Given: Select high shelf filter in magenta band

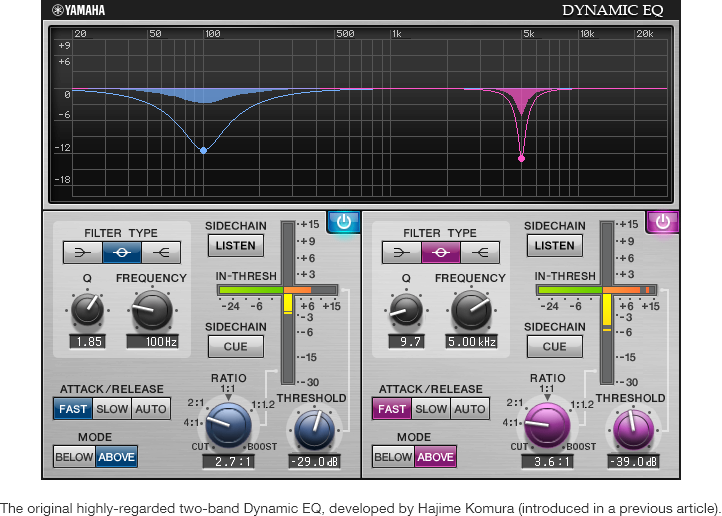Looking at the screenshot, I should click(480, 252).
